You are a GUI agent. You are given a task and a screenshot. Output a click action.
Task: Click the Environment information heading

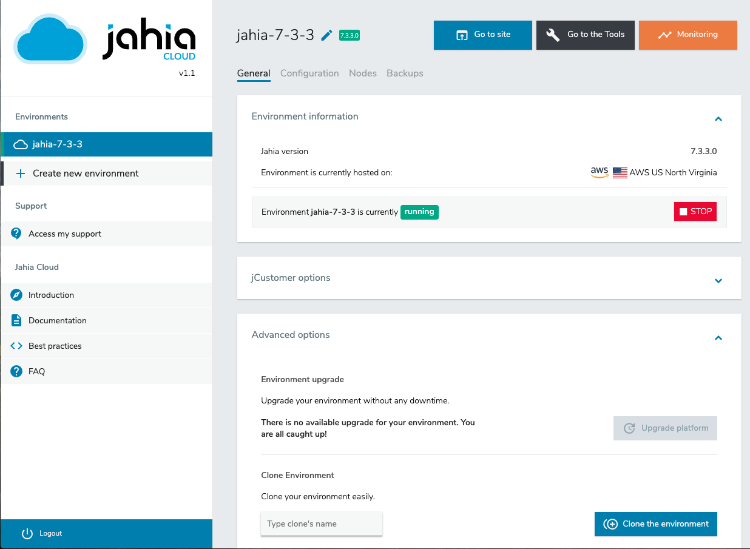click(305, 116)
